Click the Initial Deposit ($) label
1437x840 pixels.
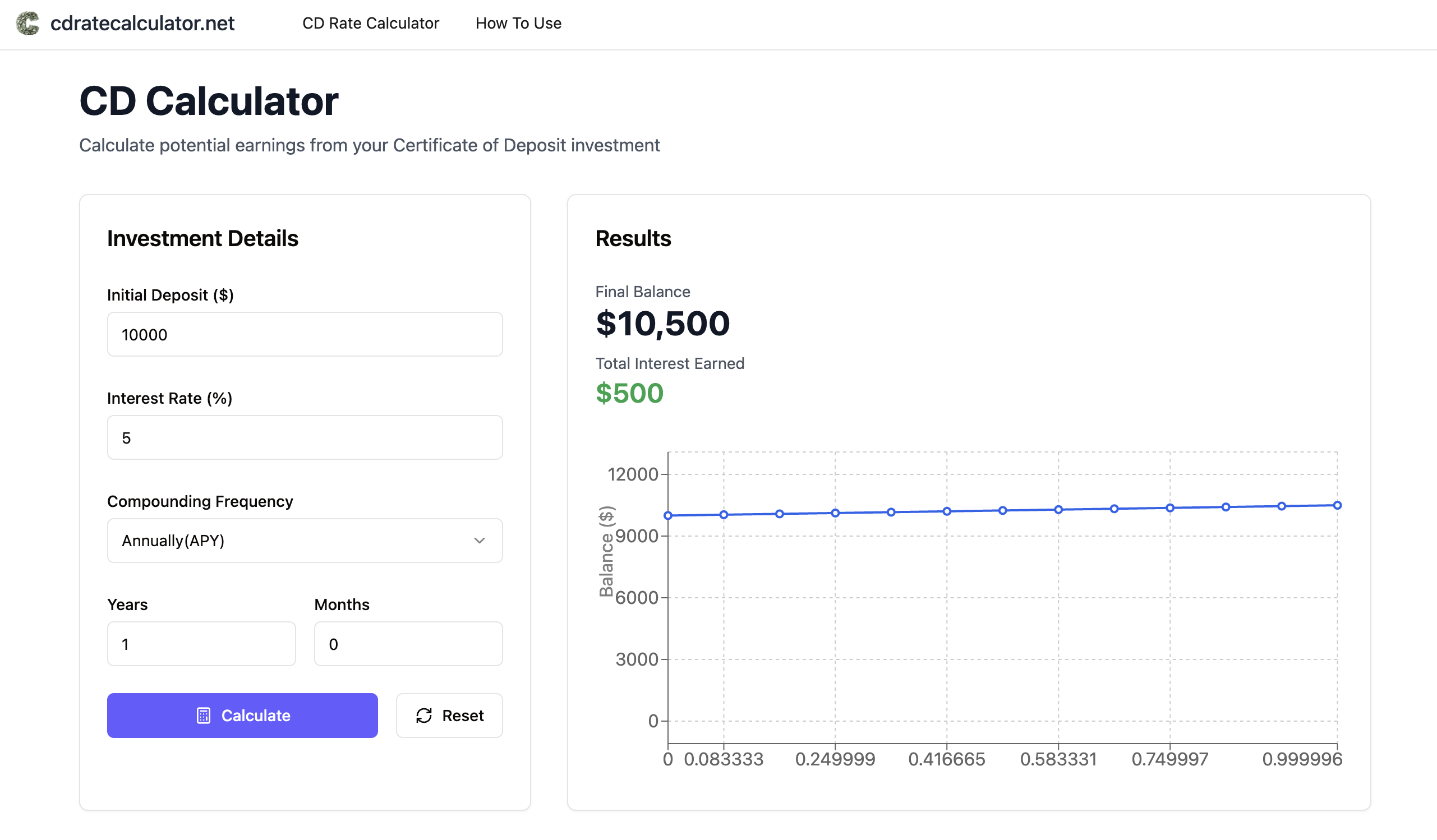pyautogui.click(x=171, y=296)
